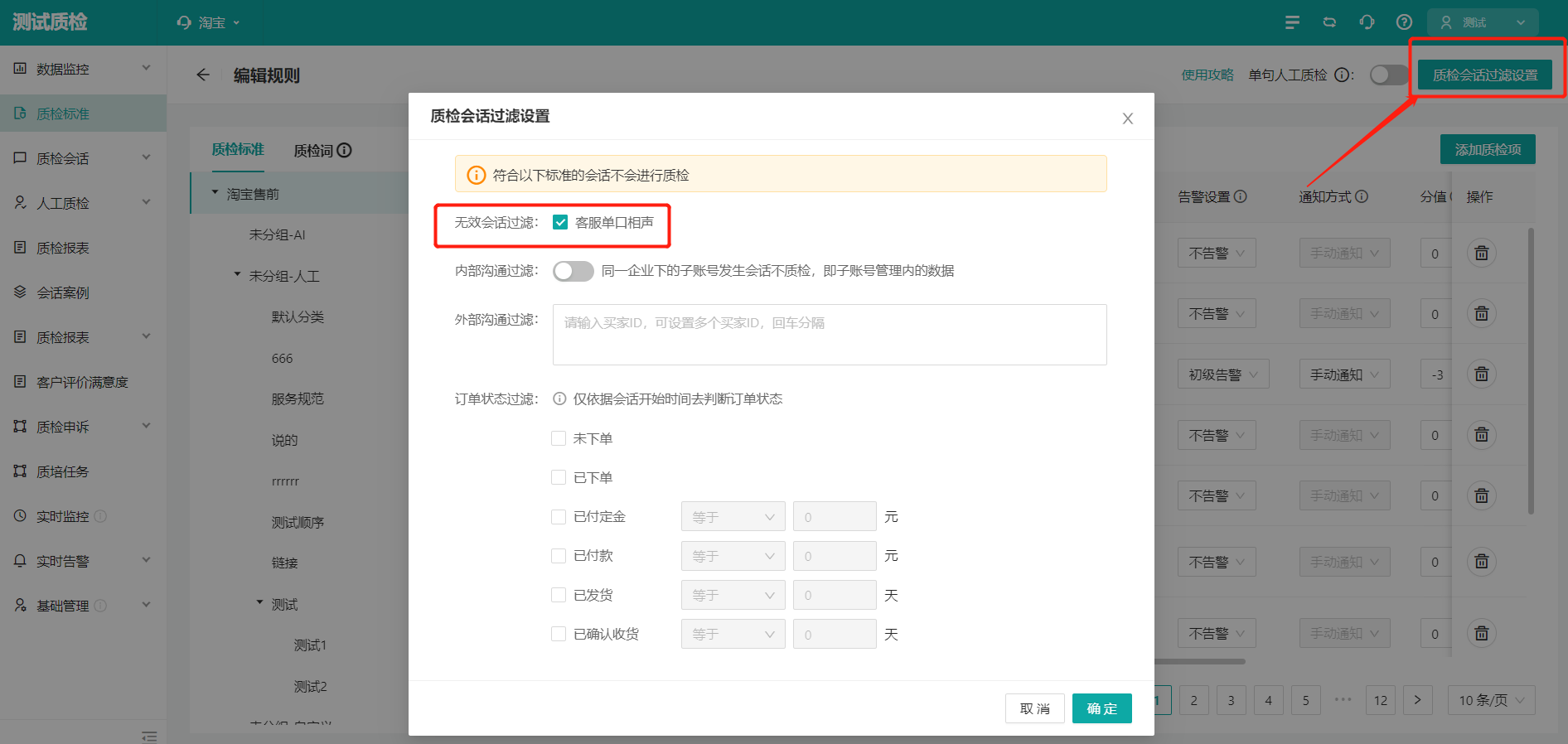Image resolution: width=1568 pixels, height=744 pixels.
Task: Click the 会话案例 sidebar icon
Action: (20, 292)
